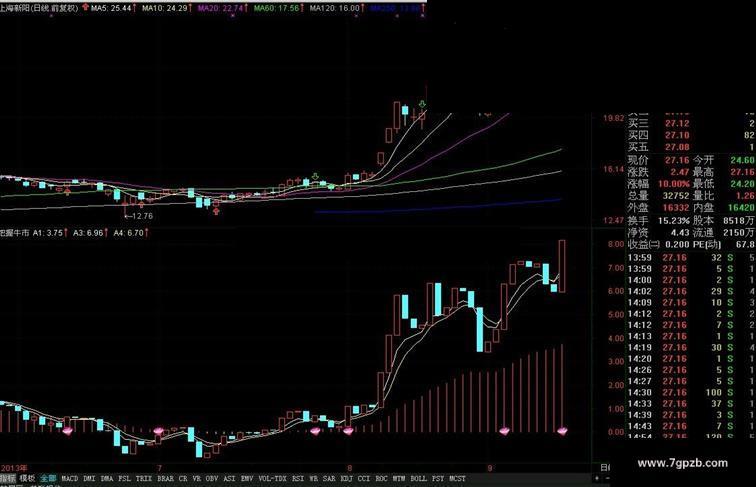Click the pink diamond marker nearest the 7 month label

(159, 431)
